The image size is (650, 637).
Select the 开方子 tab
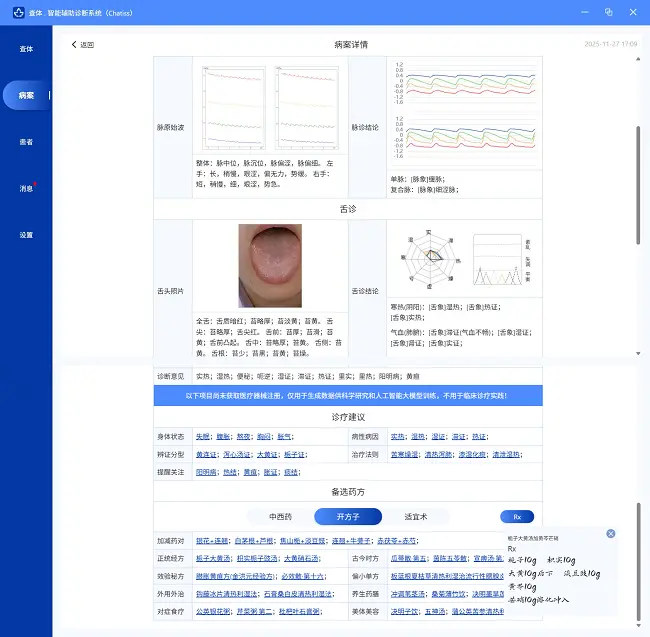pos(347,517)
